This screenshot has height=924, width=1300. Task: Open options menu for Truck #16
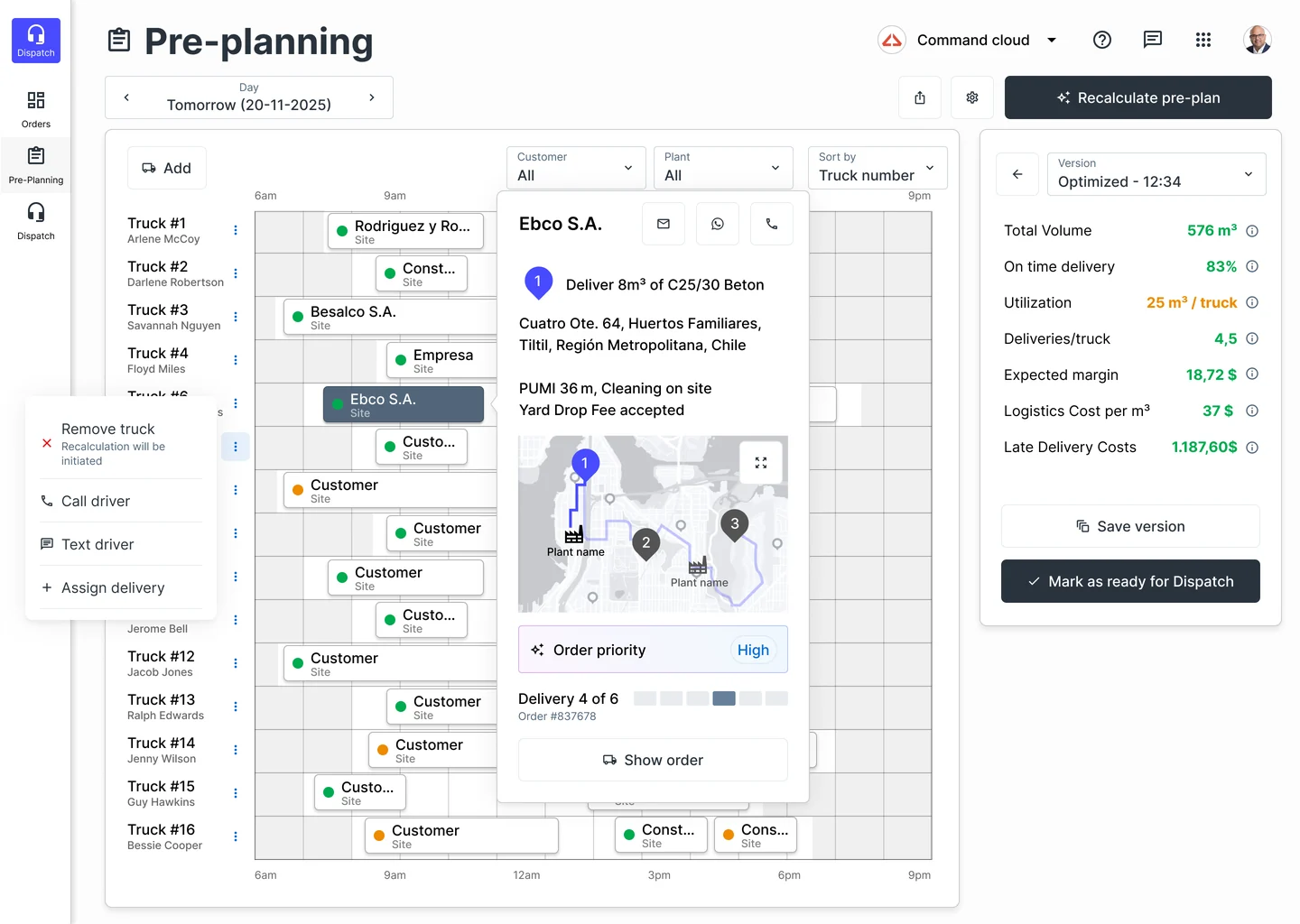point(236,836)
